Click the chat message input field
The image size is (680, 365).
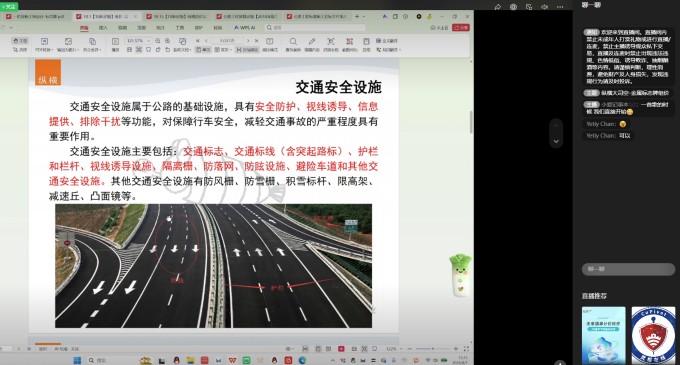tap(628, 269)
